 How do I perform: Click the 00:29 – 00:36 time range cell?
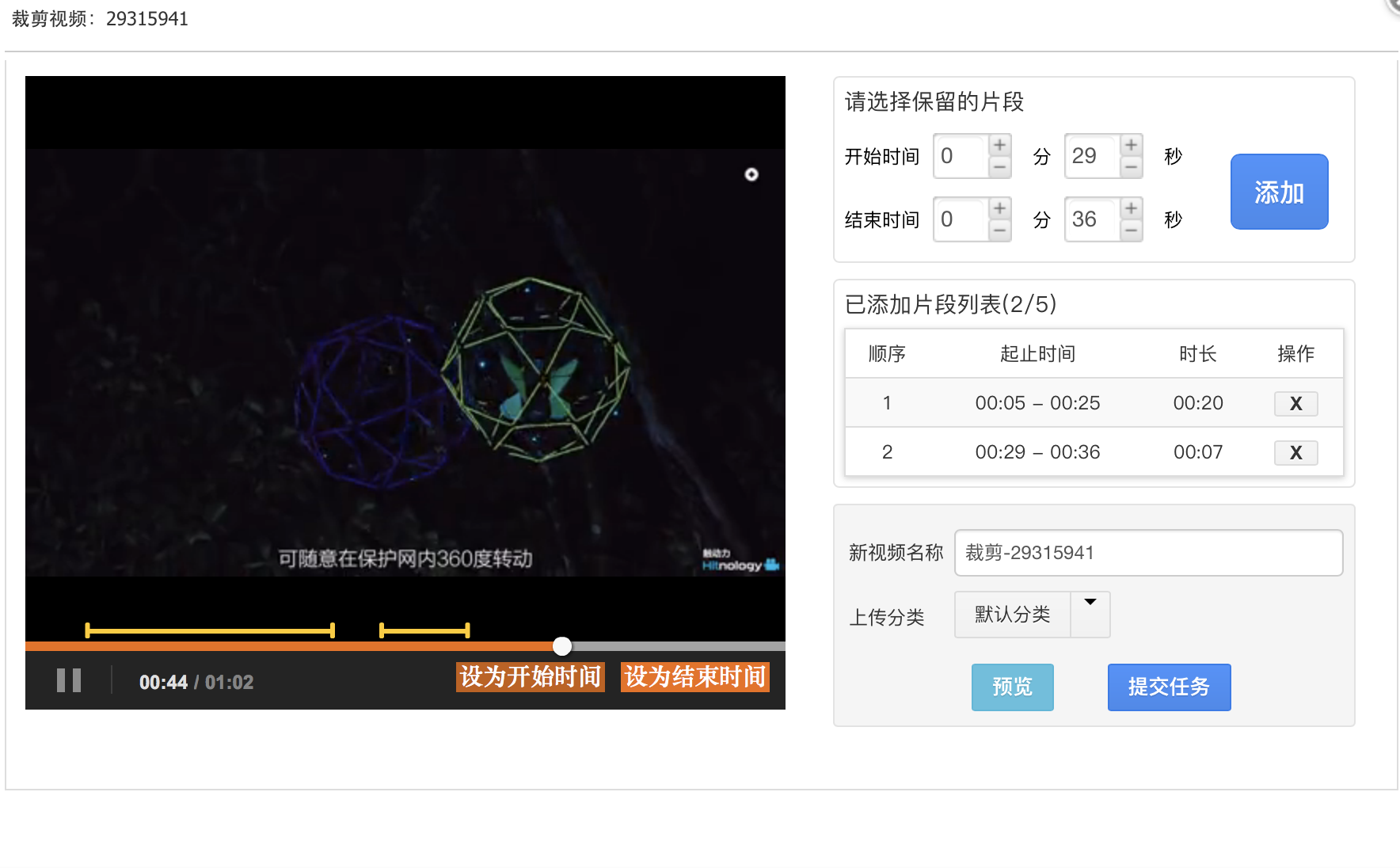1037,452
